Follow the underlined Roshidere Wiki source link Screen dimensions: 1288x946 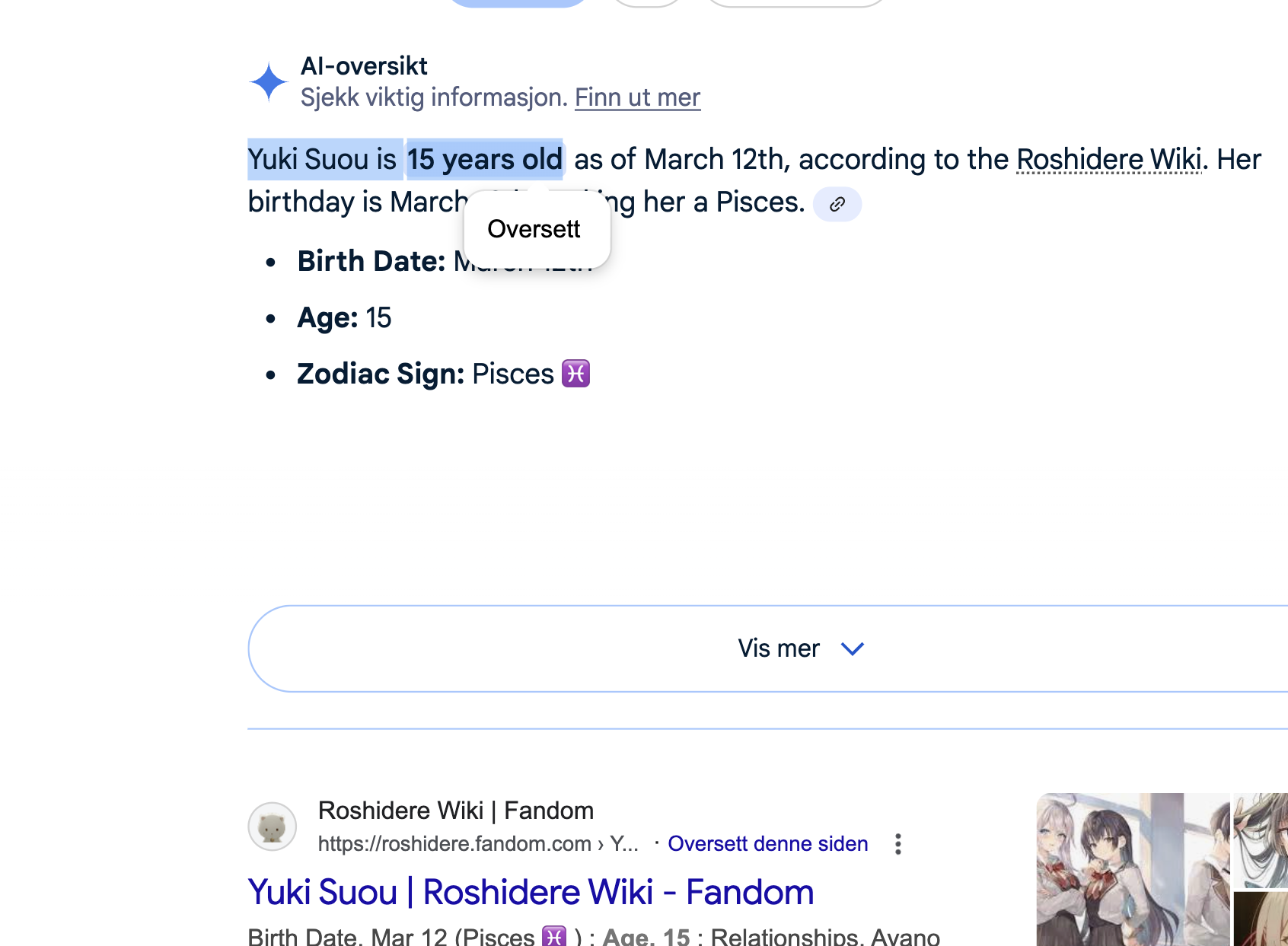pyautogui.click(x=1108, y=160)
